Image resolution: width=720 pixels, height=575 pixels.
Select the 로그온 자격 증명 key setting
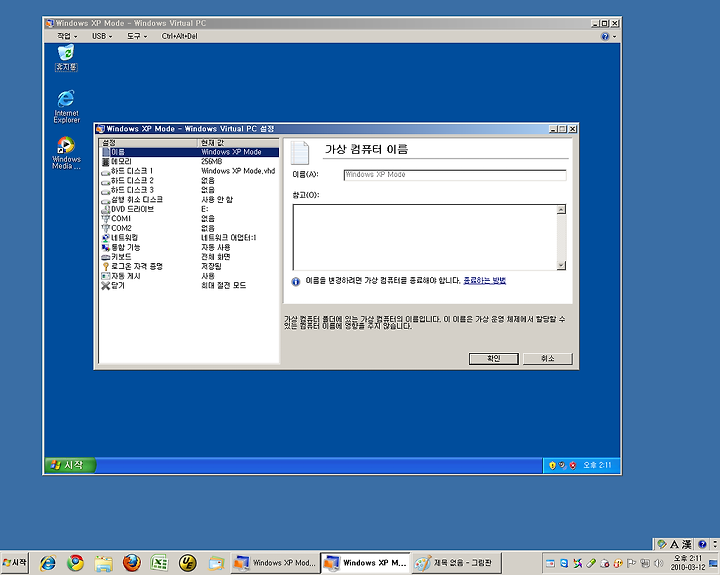(x=189, y=266)
